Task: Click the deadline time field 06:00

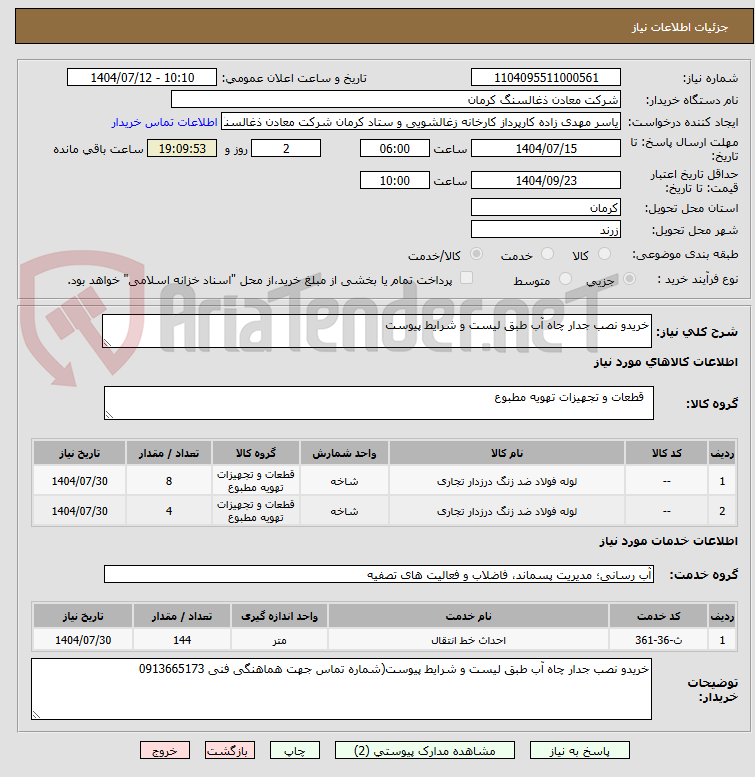Action: coord(394,149)
